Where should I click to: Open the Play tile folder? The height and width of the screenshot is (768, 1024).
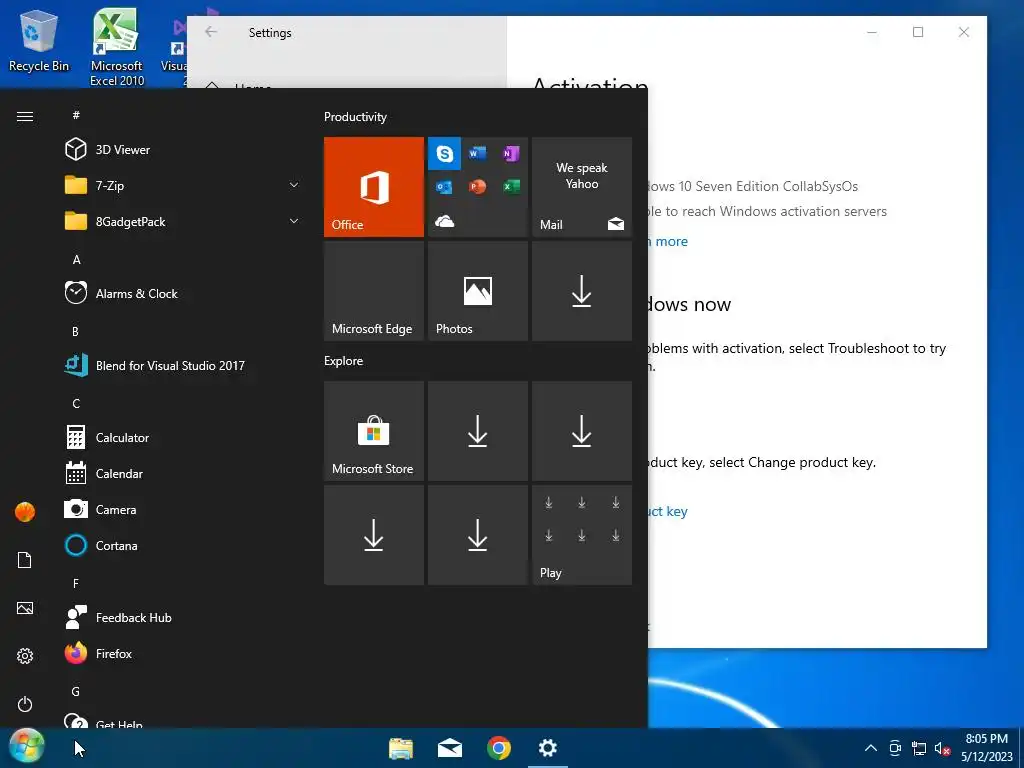(582, 535)
